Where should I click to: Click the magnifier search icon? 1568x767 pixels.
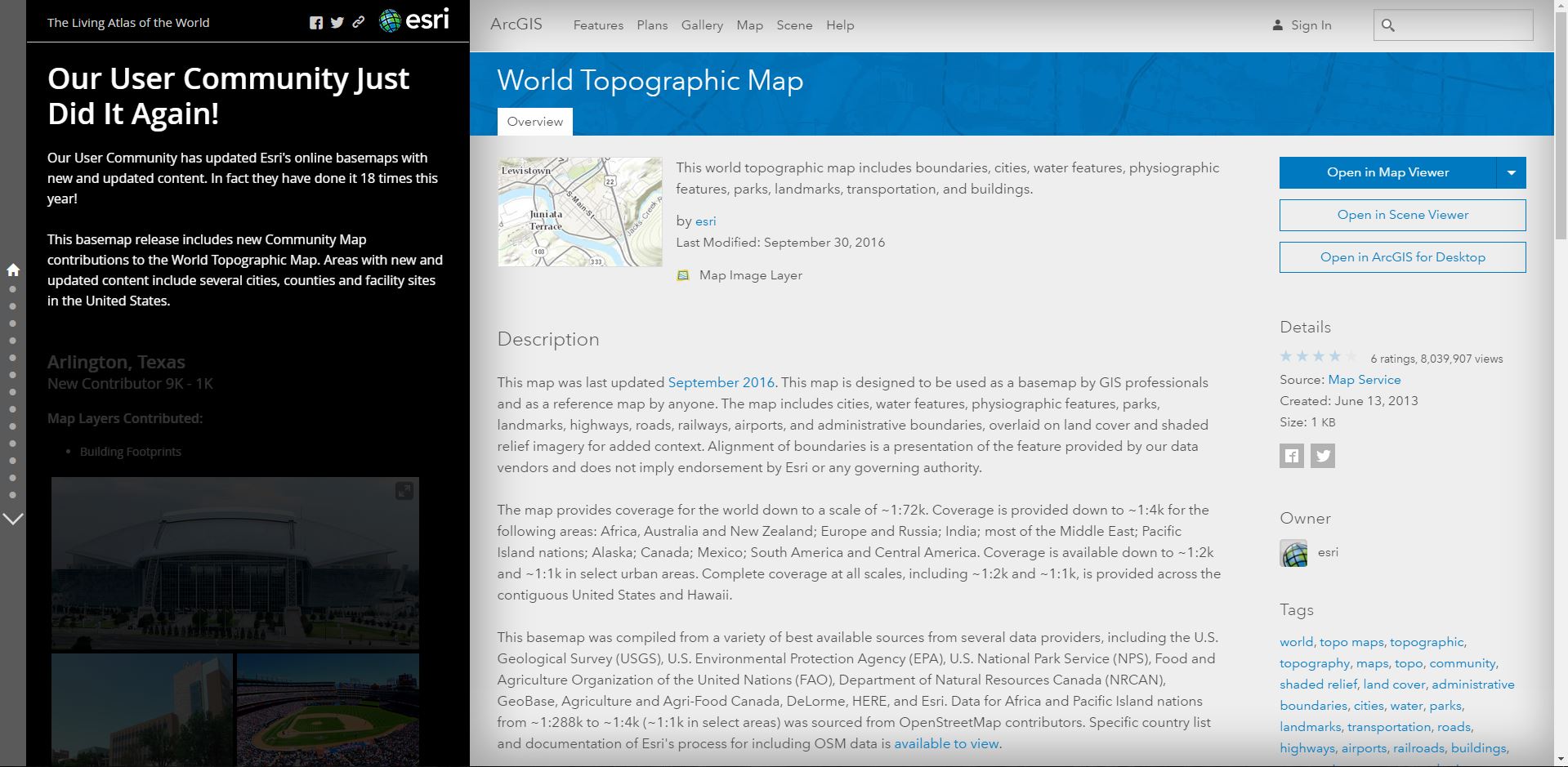click(1387, 25)
